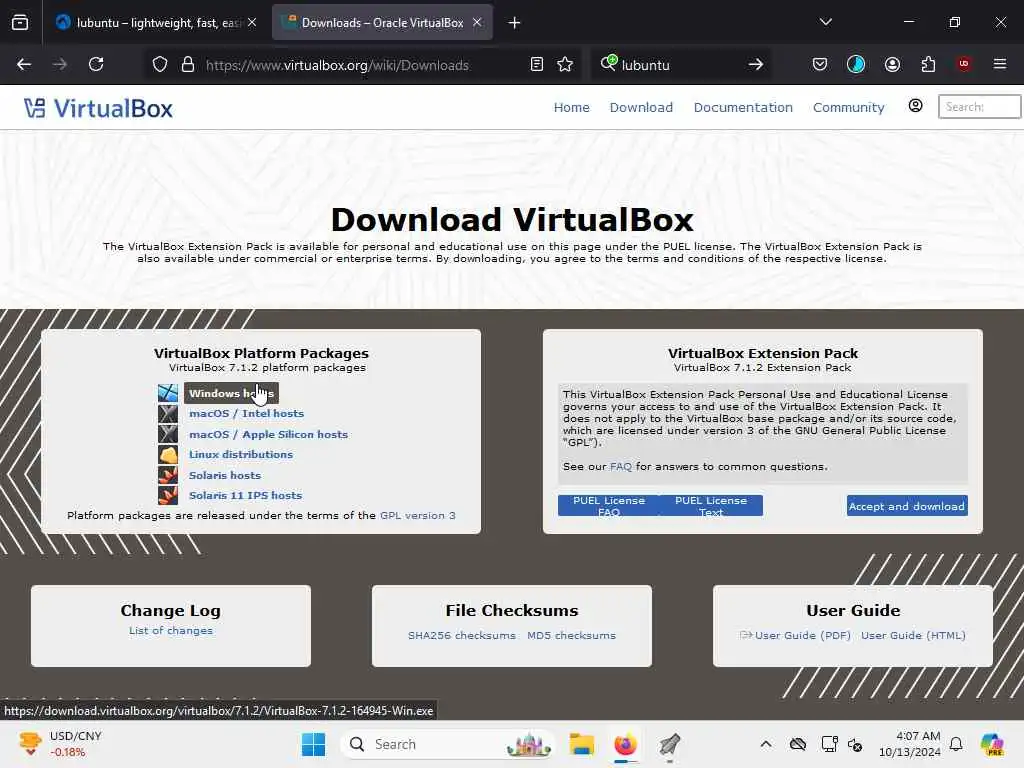Viewport: 1024px width, 768px height.
Task: Click the site security padlock icon
Action: (x=188, y=65)
